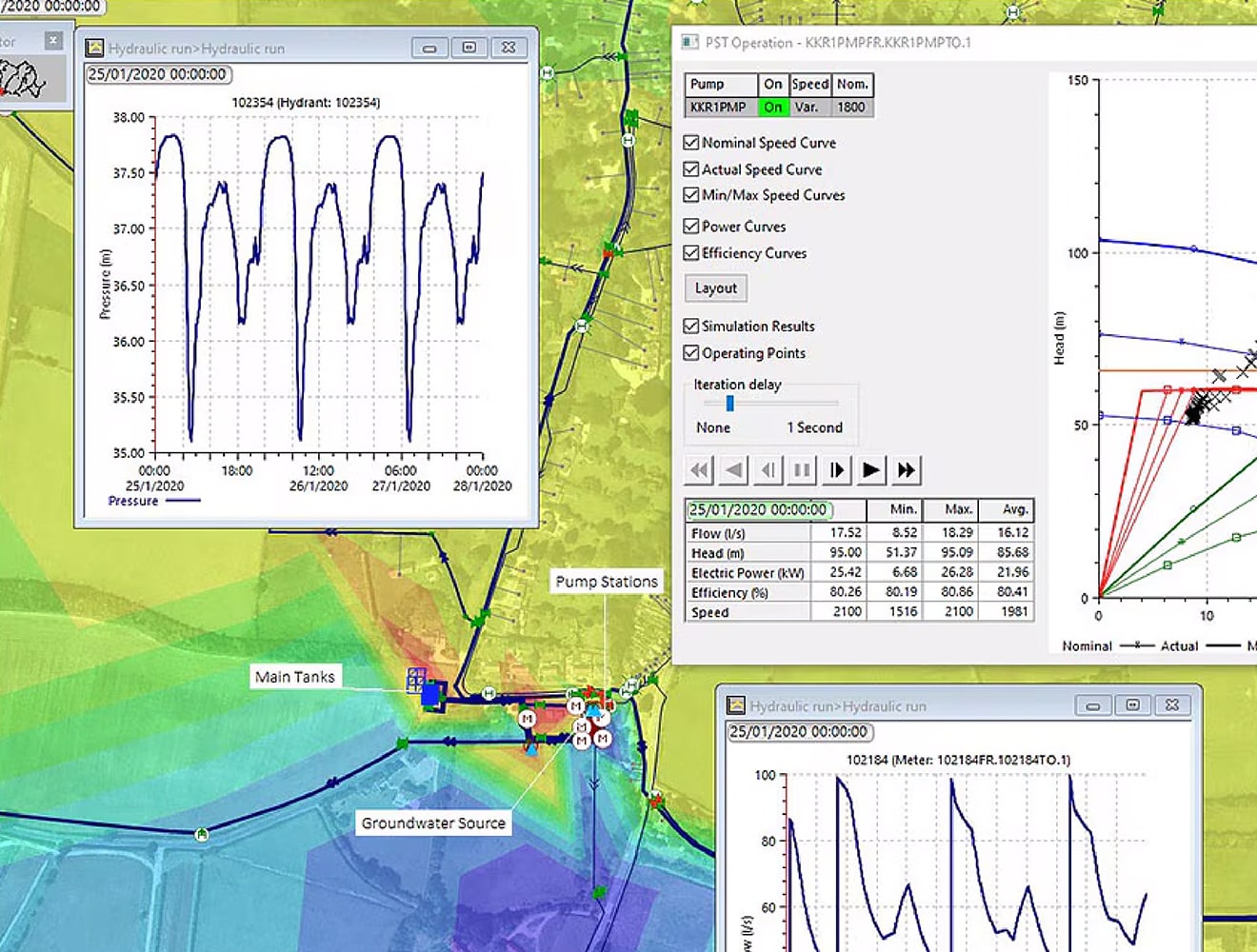Select the KKR1PMP pump row cell
The height and width of the screenshot is (952, 1257).
[721, 108]
